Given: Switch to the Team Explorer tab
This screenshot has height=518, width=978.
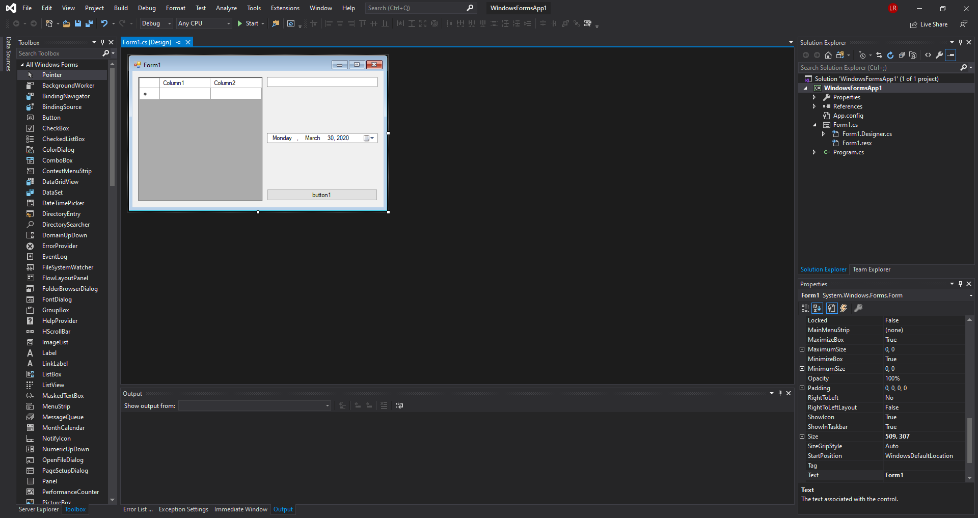Looking at the screenshot, I should coord(871,270).
